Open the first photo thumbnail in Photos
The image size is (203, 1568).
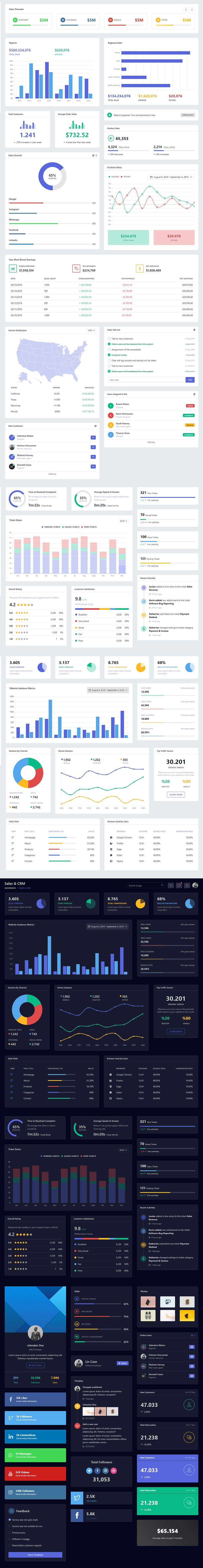[148, 1302]
